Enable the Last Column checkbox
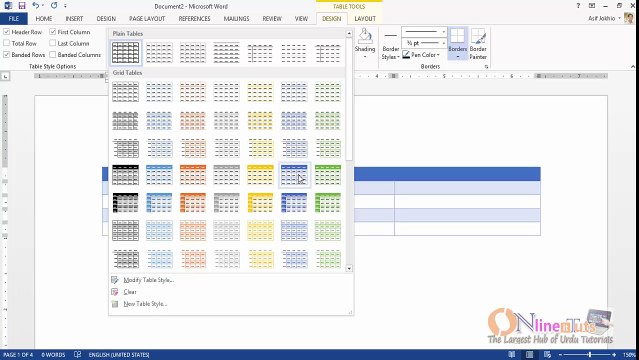The height and width of the screenshot is (360, 639). (53, 43)
